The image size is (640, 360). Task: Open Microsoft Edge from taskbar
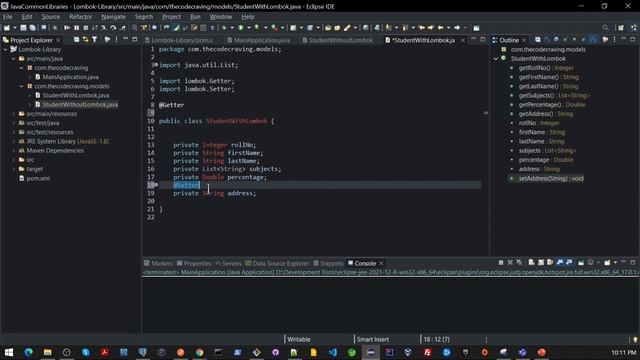pyautogui.click(x=29, y=352)
